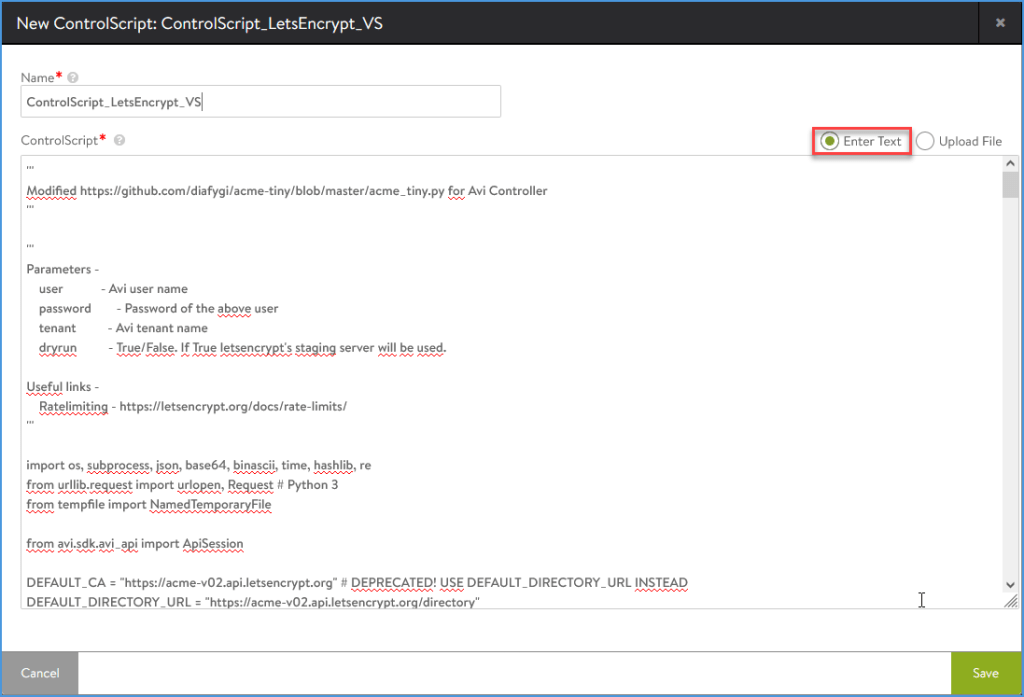Click the 'import os, subprocess, json' line
1024x697 pixels.
[199, 465]
